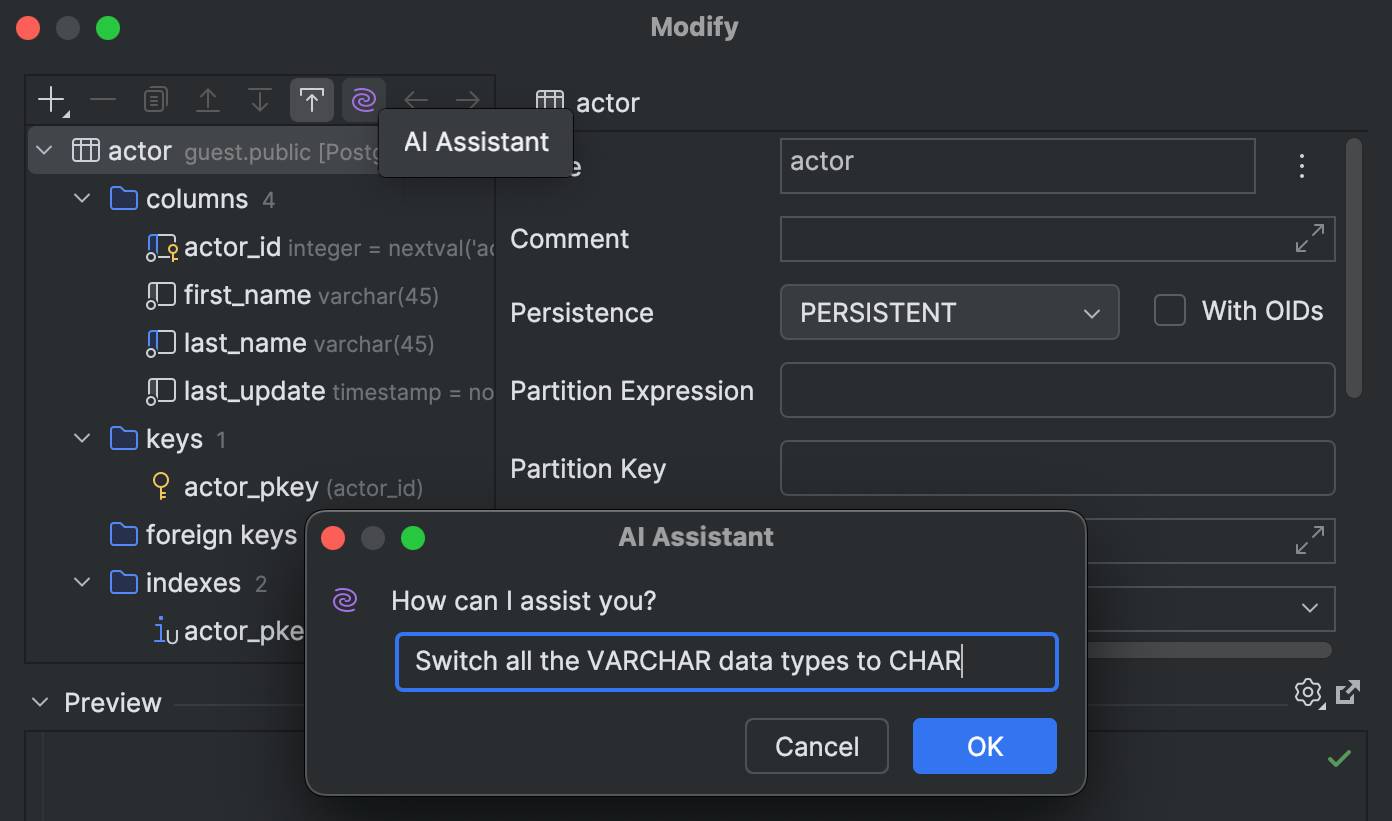Select the actor_pkey key item
The width and height of the screenshot is (1392, 821).
point(250,487)
